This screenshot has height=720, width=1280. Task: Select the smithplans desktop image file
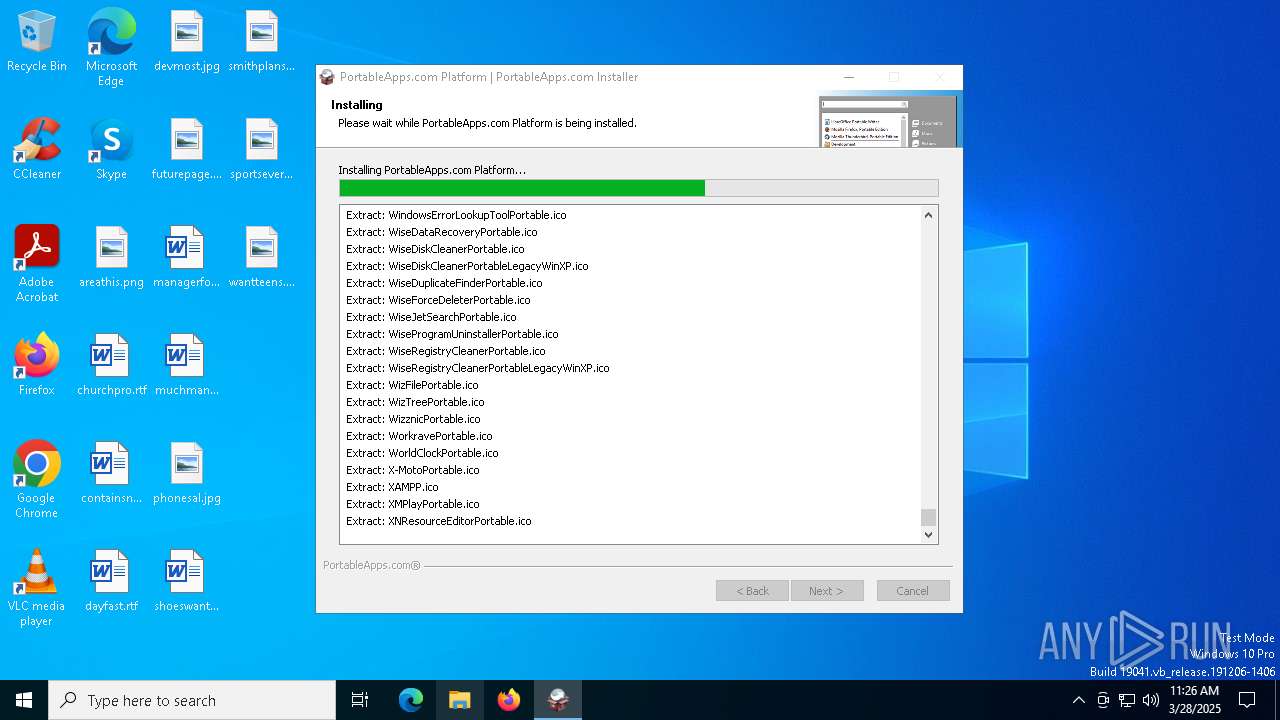pos(261,42)
